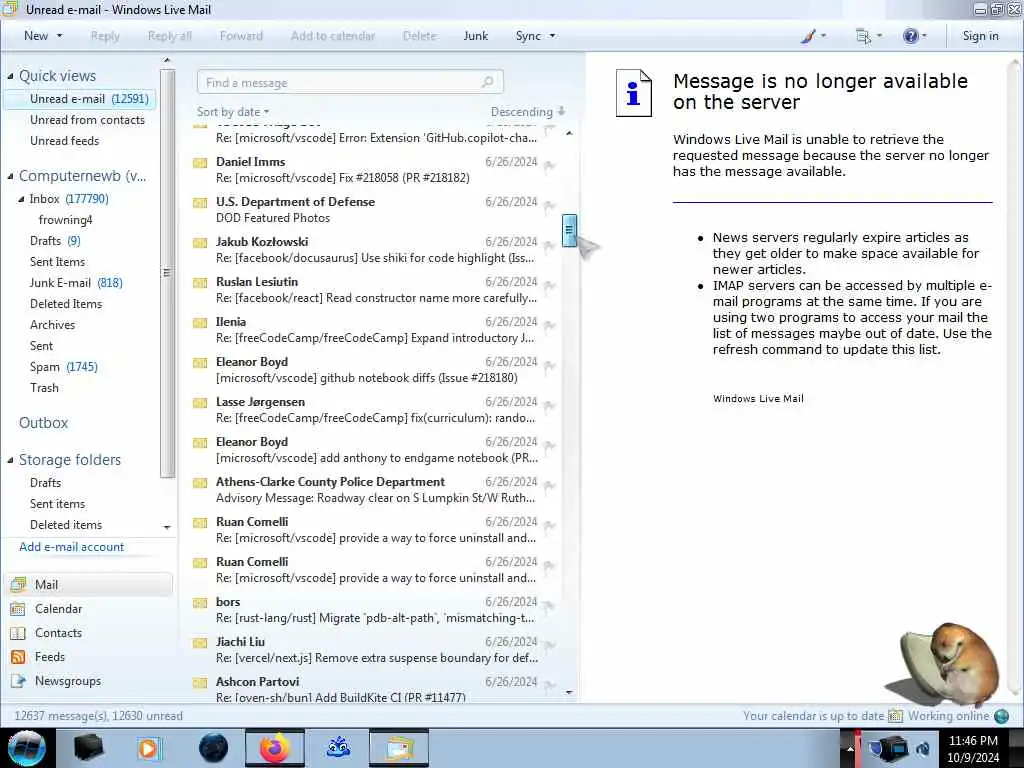1024x768 pixels.
Task: Click message list scrollbar thumb
Action: 569,230
